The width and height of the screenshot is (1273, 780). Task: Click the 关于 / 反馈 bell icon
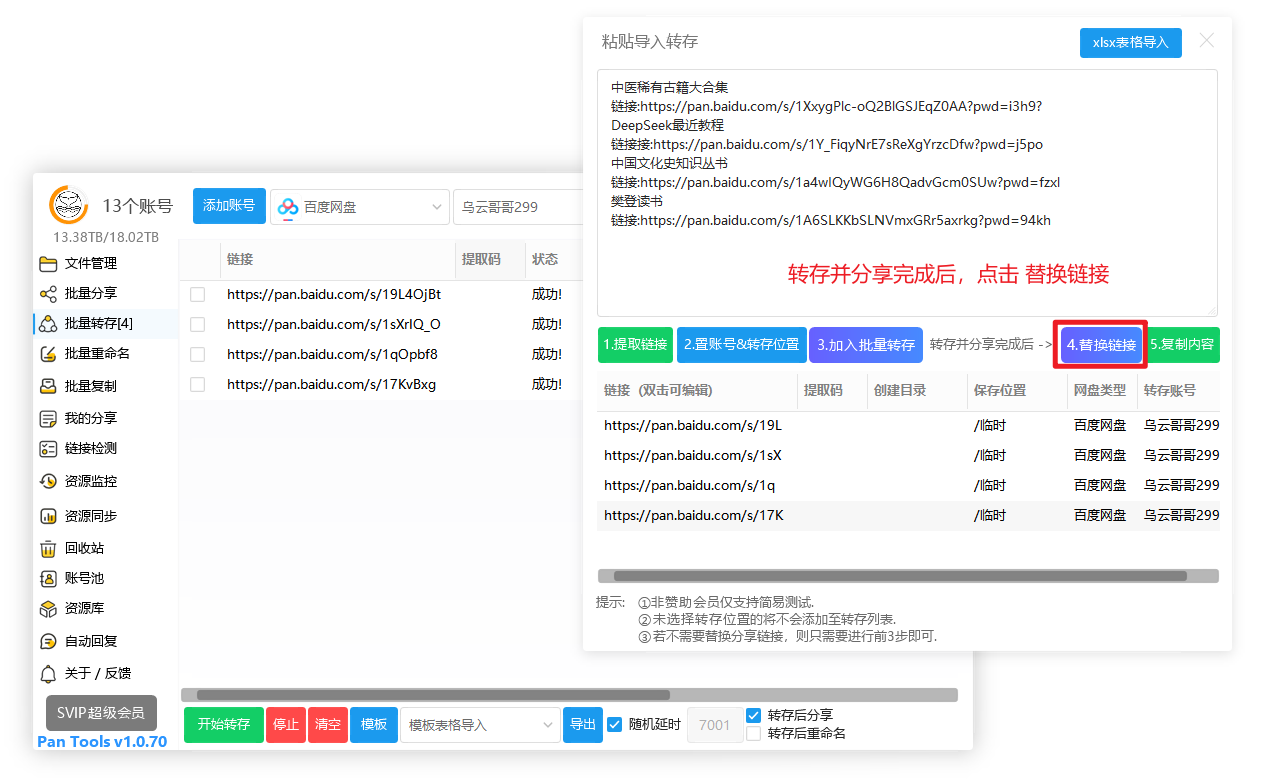(48, 673)
